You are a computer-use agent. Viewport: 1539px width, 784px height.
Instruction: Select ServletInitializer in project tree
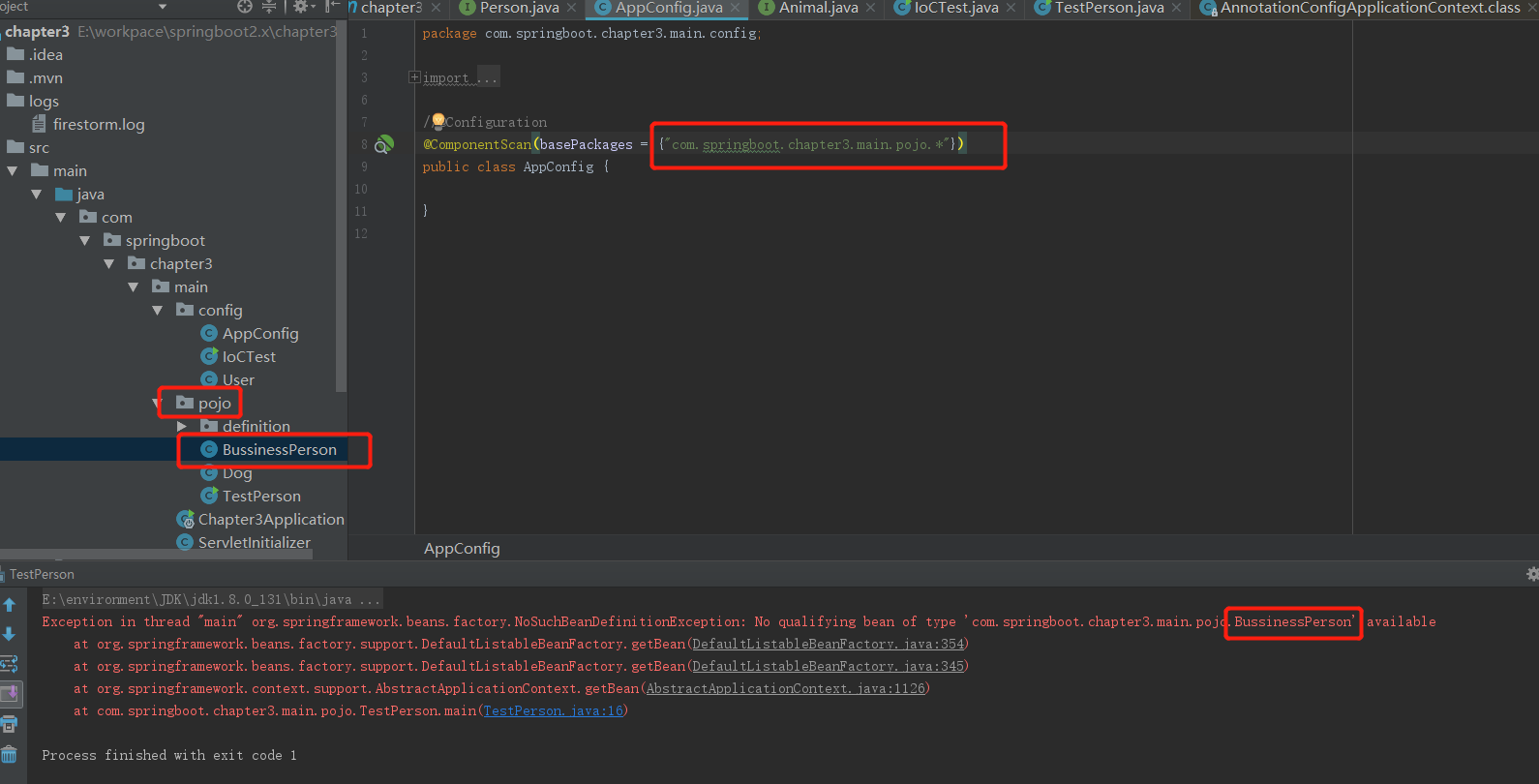point(244,543)
